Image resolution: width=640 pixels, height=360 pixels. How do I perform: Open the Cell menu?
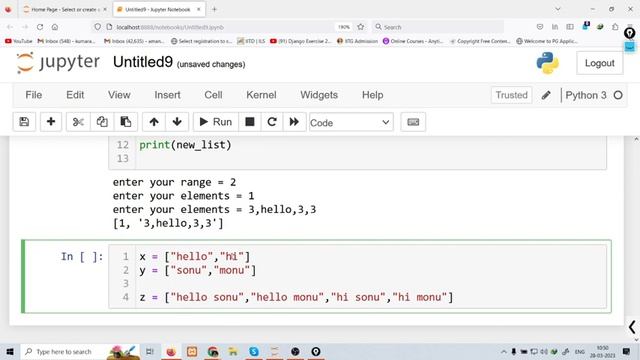point(213,95)
